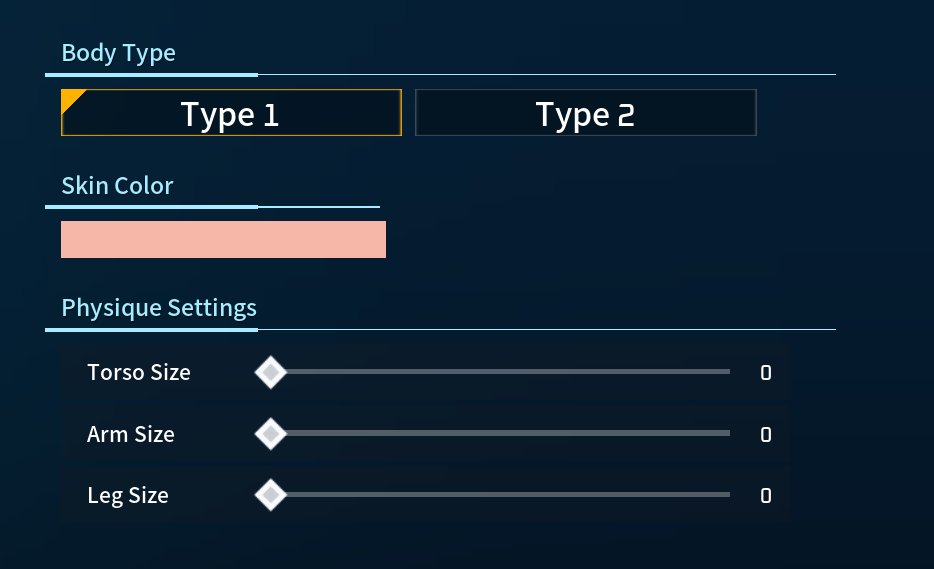Select the Leg Size value number

pos(766,495)
